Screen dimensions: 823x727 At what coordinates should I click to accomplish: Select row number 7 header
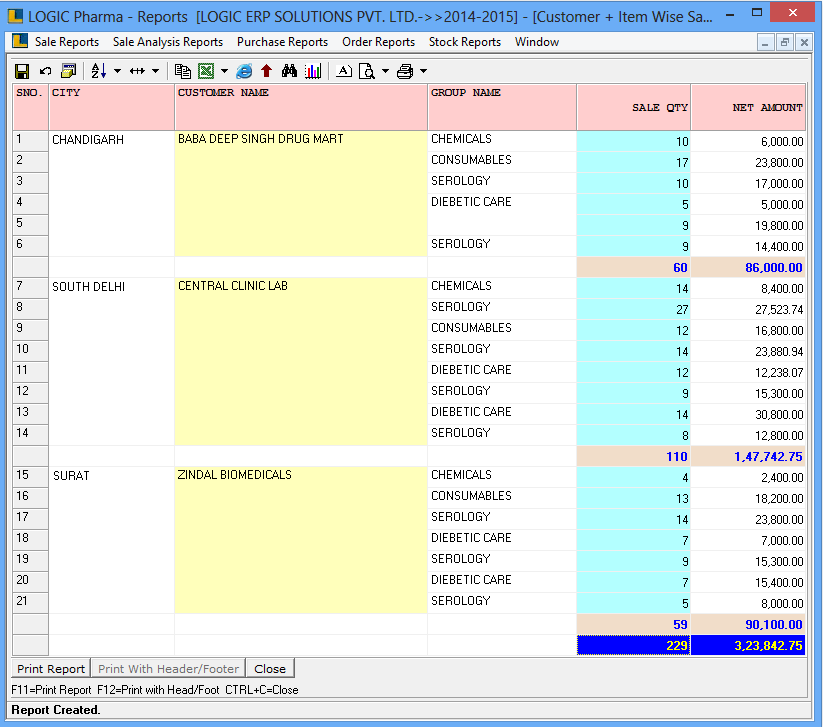coord(30,288)
